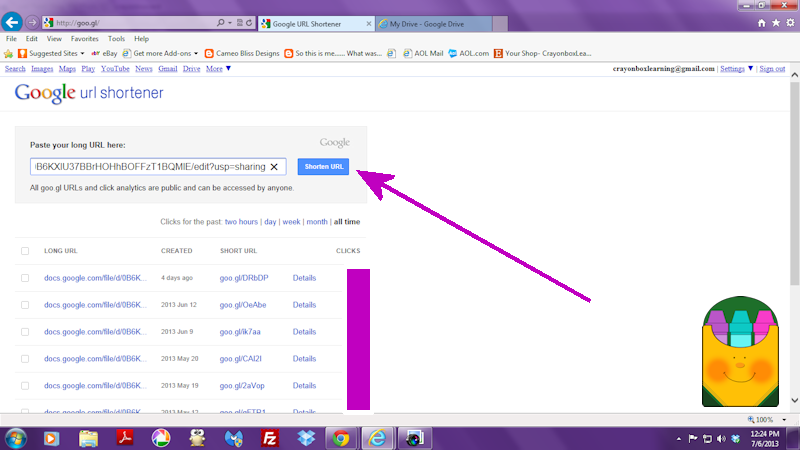800x450 pixels.
Task: Open the Edit menu
Action: [x=32, y=39]
